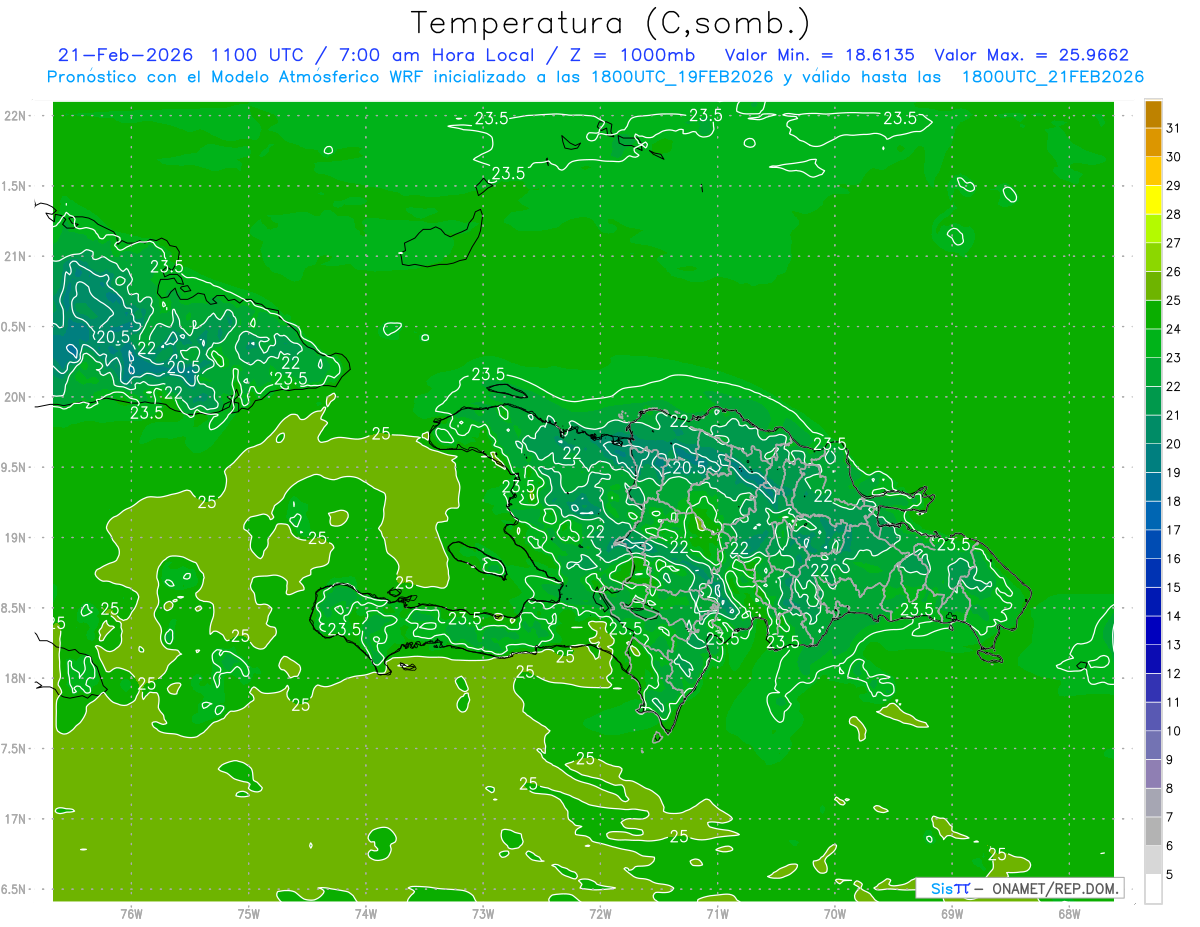
Task: Click the 18N latitude axis label
Action: pos(17,678)
